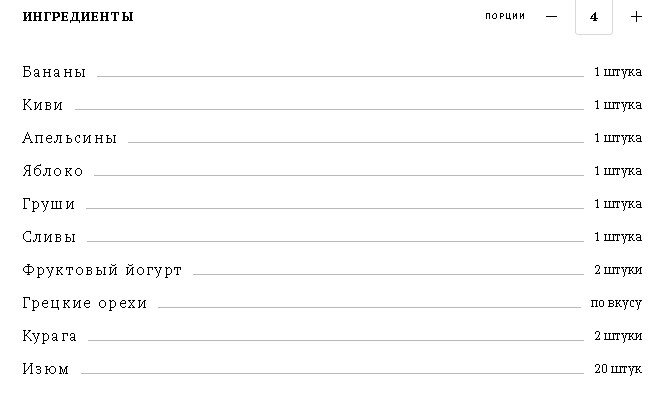Open the Апельсины ingredient
Screen dimensions: 672x417
tap(69, 138)
